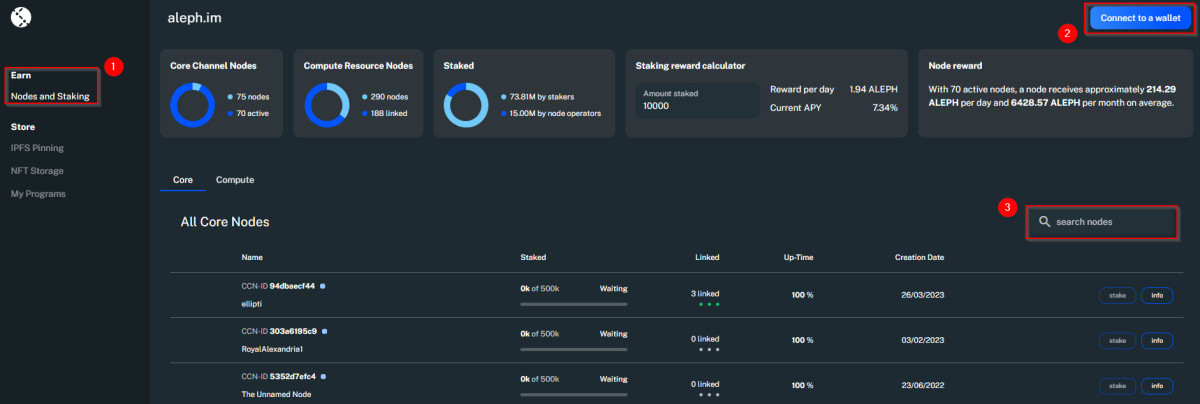Screen dimensions: 1200x404
Task: Click status dot next to 303e6195c9
Action: point(324,331)
